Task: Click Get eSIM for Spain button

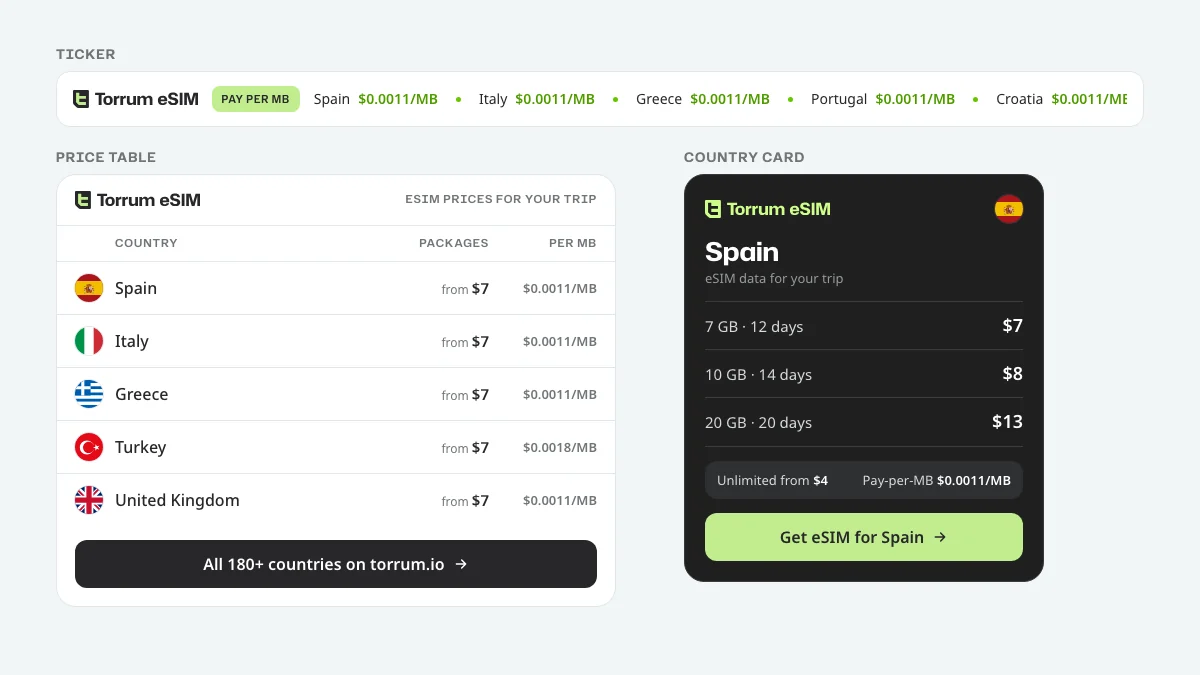Action: click(x=864, y=537)
